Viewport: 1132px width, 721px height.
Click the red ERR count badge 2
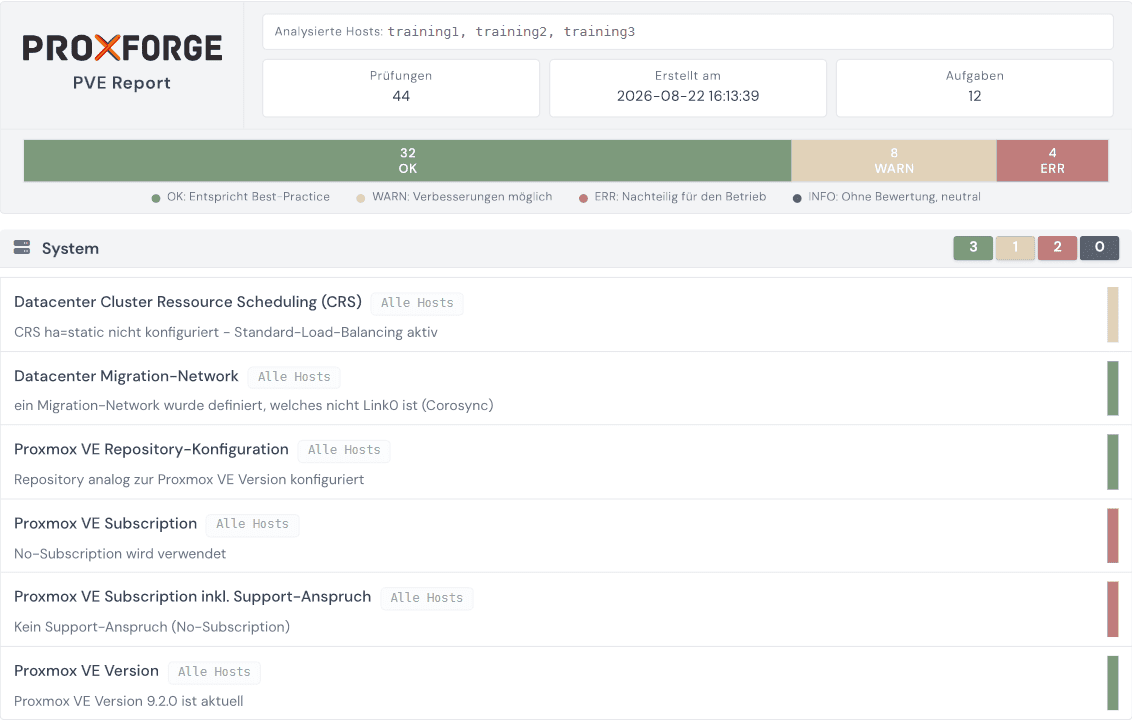coord(1057,248)
